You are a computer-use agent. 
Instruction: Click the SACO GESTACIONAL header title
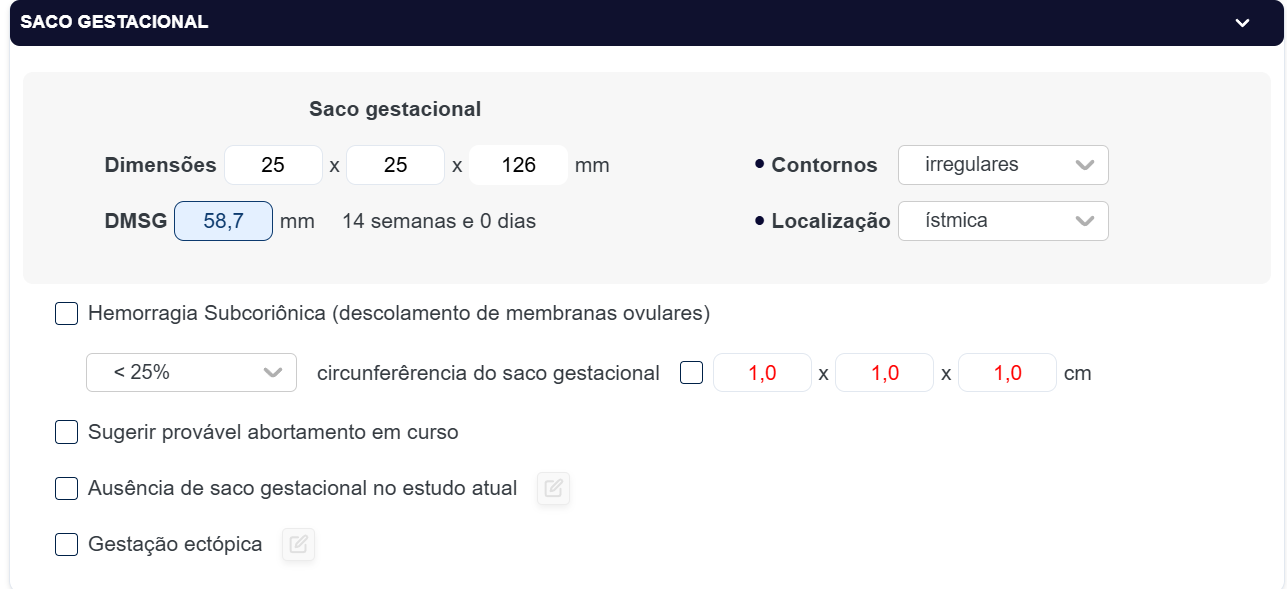pos(114,22)
